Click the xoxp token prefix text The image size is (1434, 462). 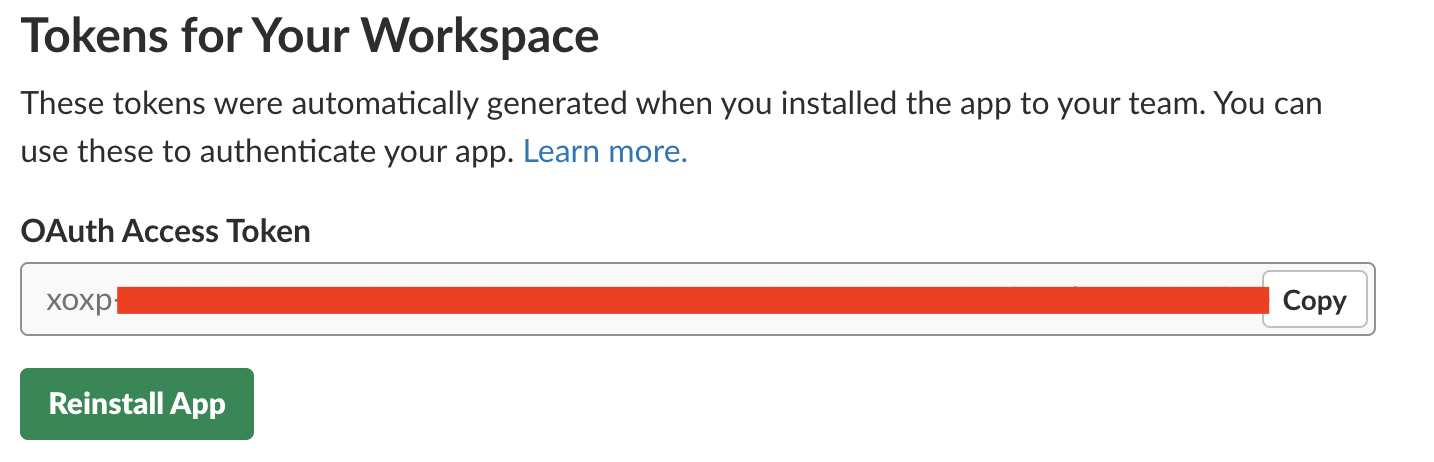[x=79, y=300]
